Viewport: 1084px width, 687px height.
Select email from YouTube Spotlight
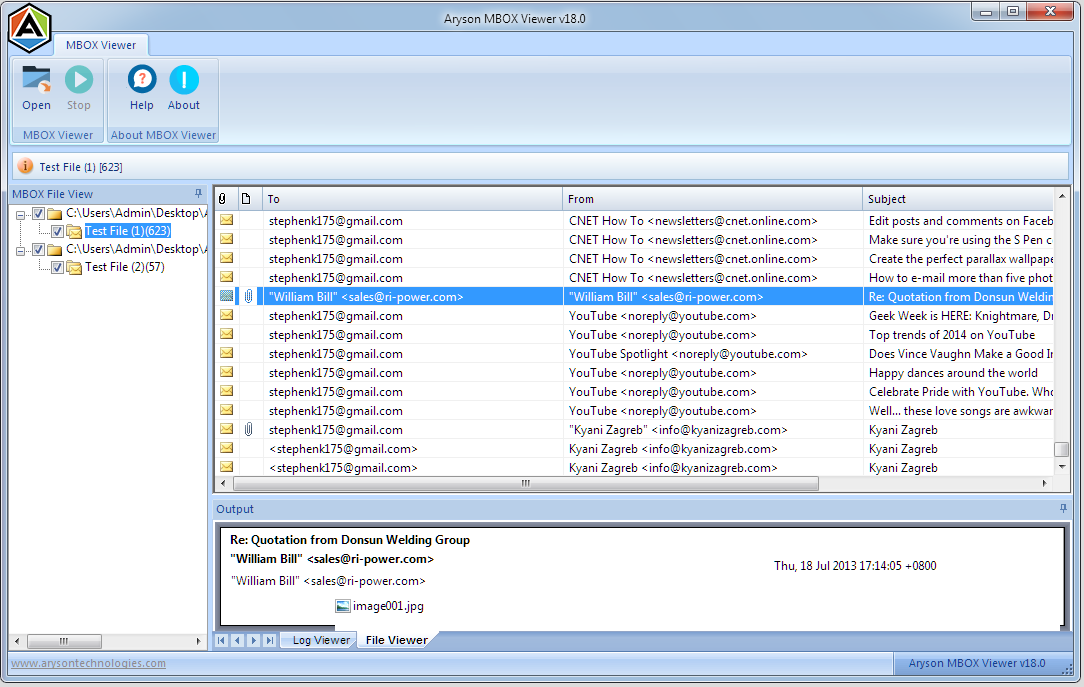click(635, 354)
